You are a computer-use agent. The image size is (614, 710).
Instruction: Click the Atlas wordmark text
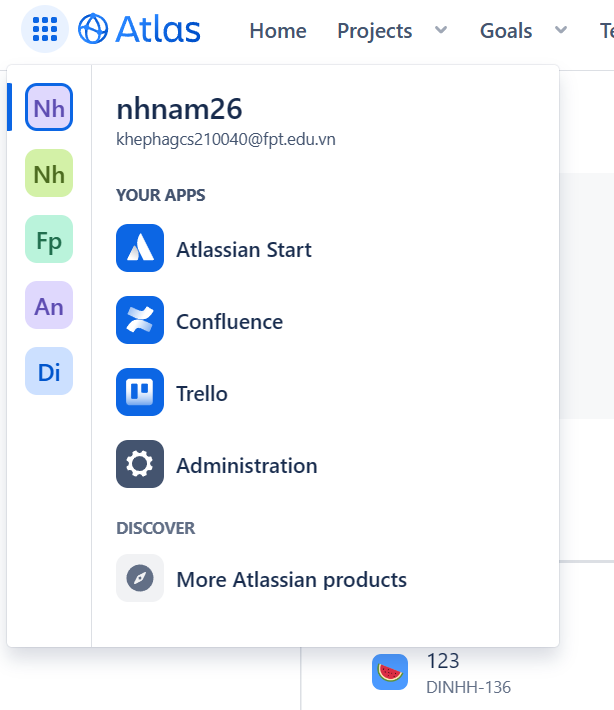tap(158, 30)
